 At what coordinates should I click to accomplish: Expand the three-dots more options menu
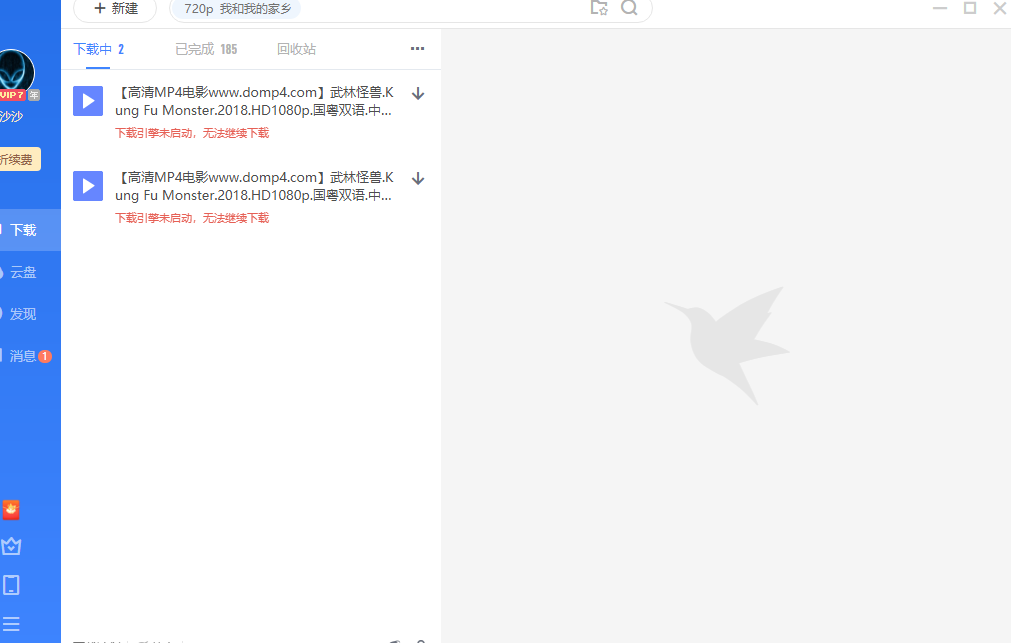(417, 49)
